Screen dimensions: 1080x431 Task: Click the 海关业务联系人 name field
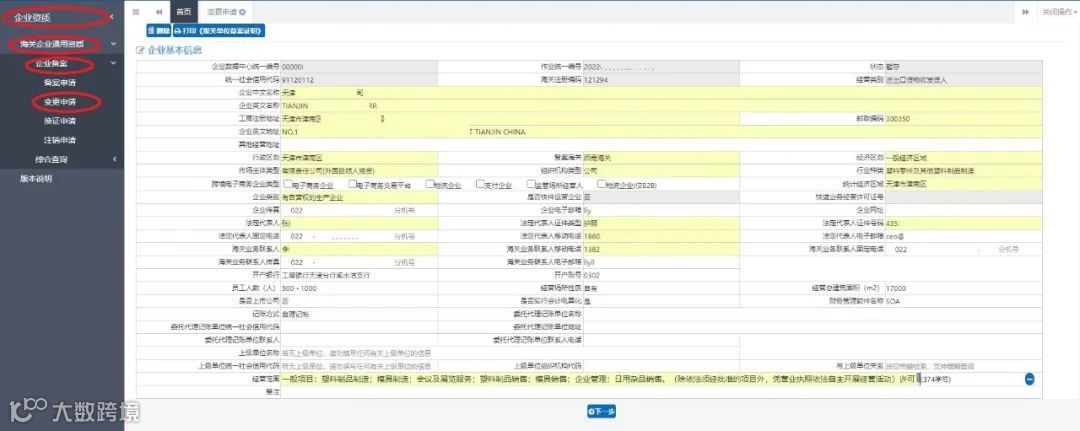coord(359,249)
